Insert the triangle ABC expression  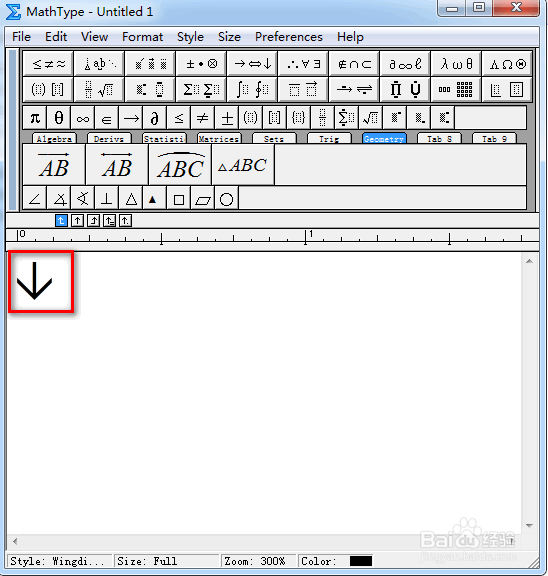[243, 165]
